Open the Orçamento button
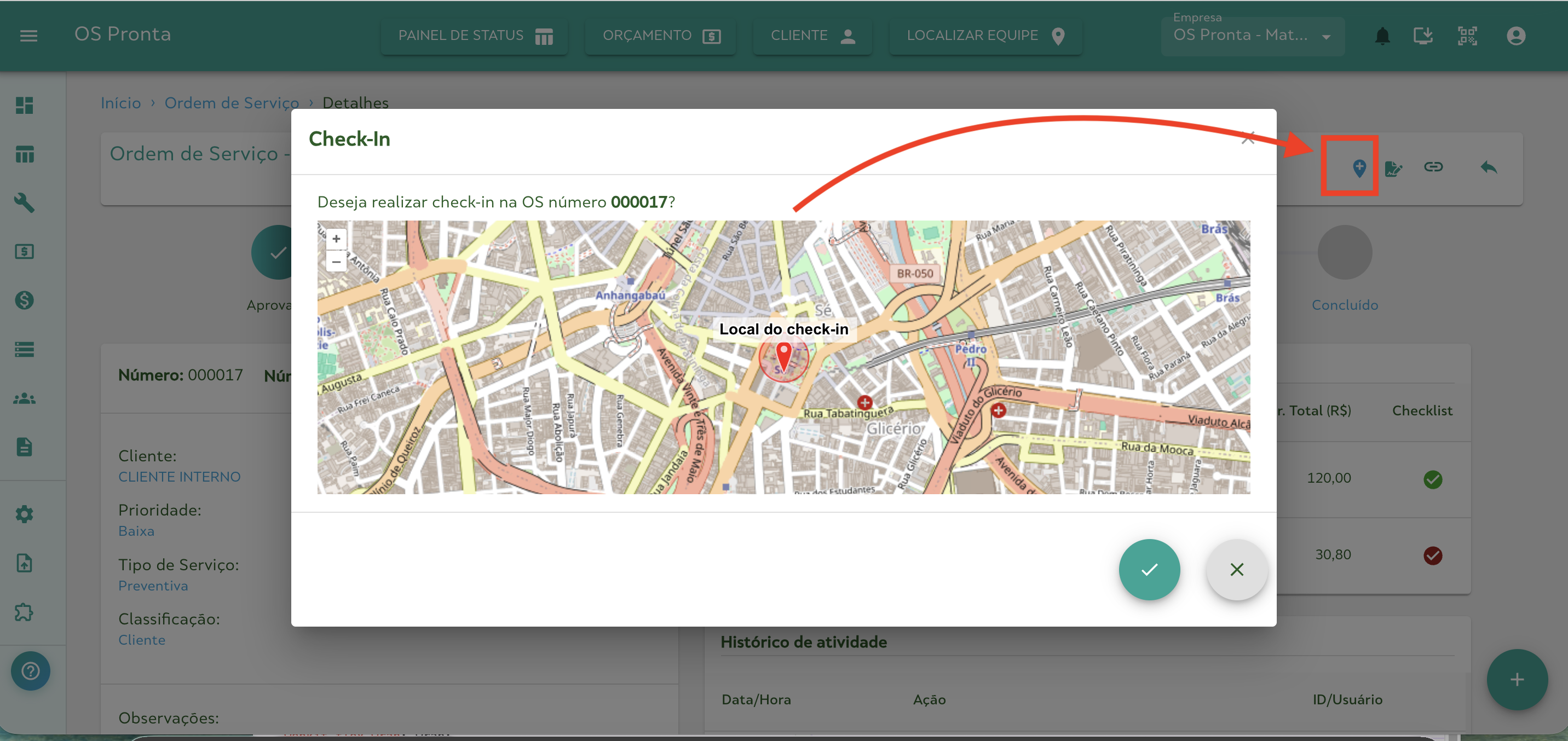This screenshot has height=741, width=1568. 661,36
